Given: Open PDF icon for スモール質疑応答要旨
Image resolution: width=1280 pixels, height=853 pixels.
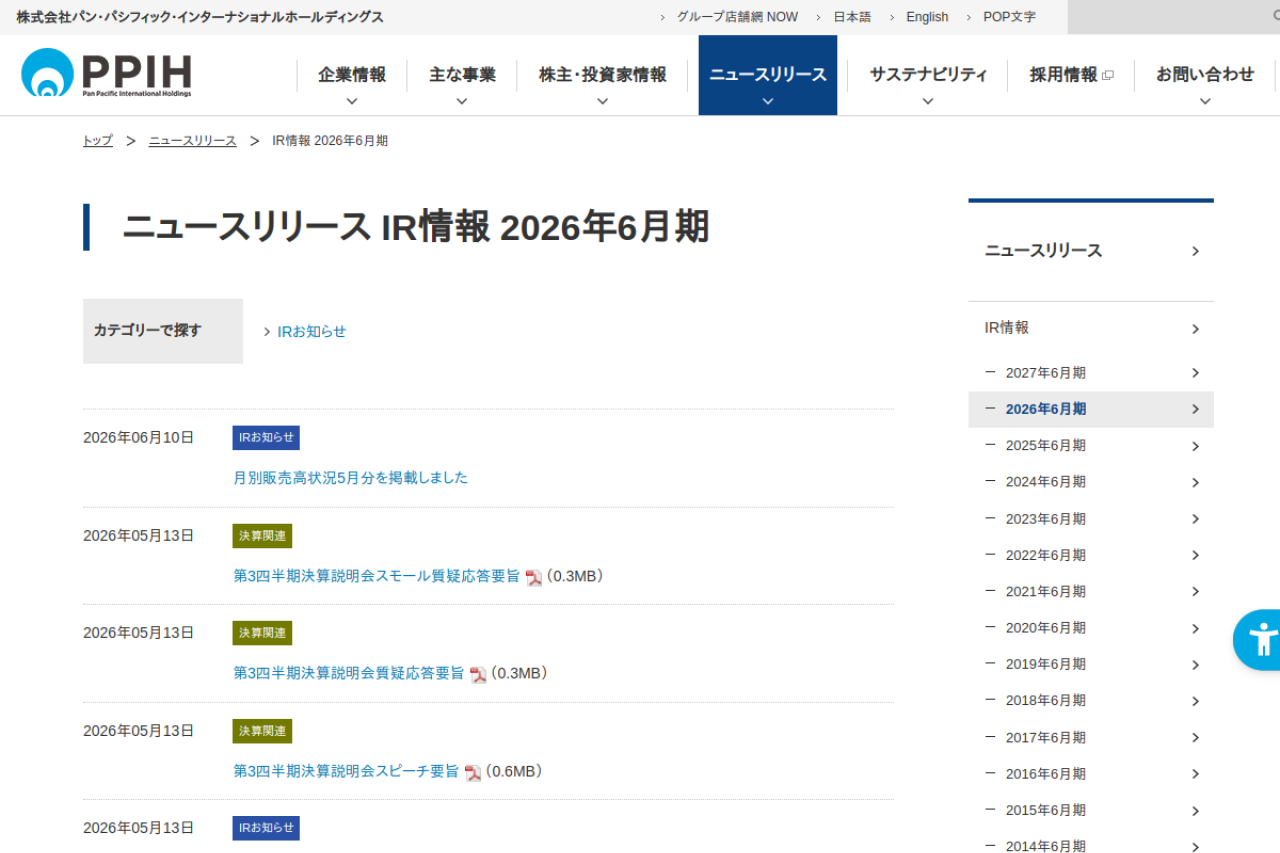Looking at the screenshot, I should 534,577.
